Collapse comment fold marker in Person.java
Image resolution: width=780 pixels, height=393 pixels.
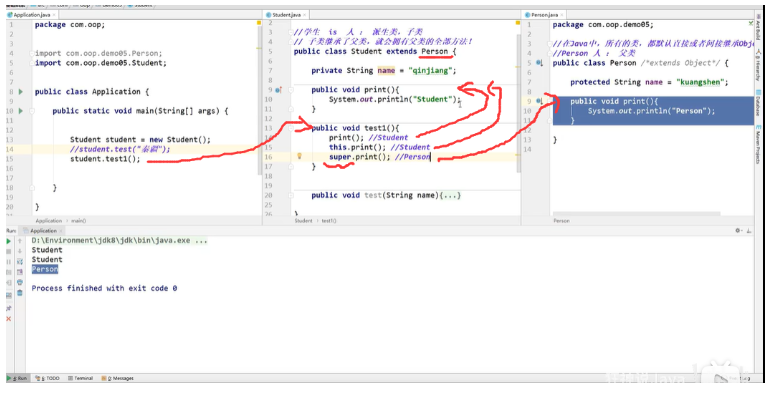pos(549,44)
